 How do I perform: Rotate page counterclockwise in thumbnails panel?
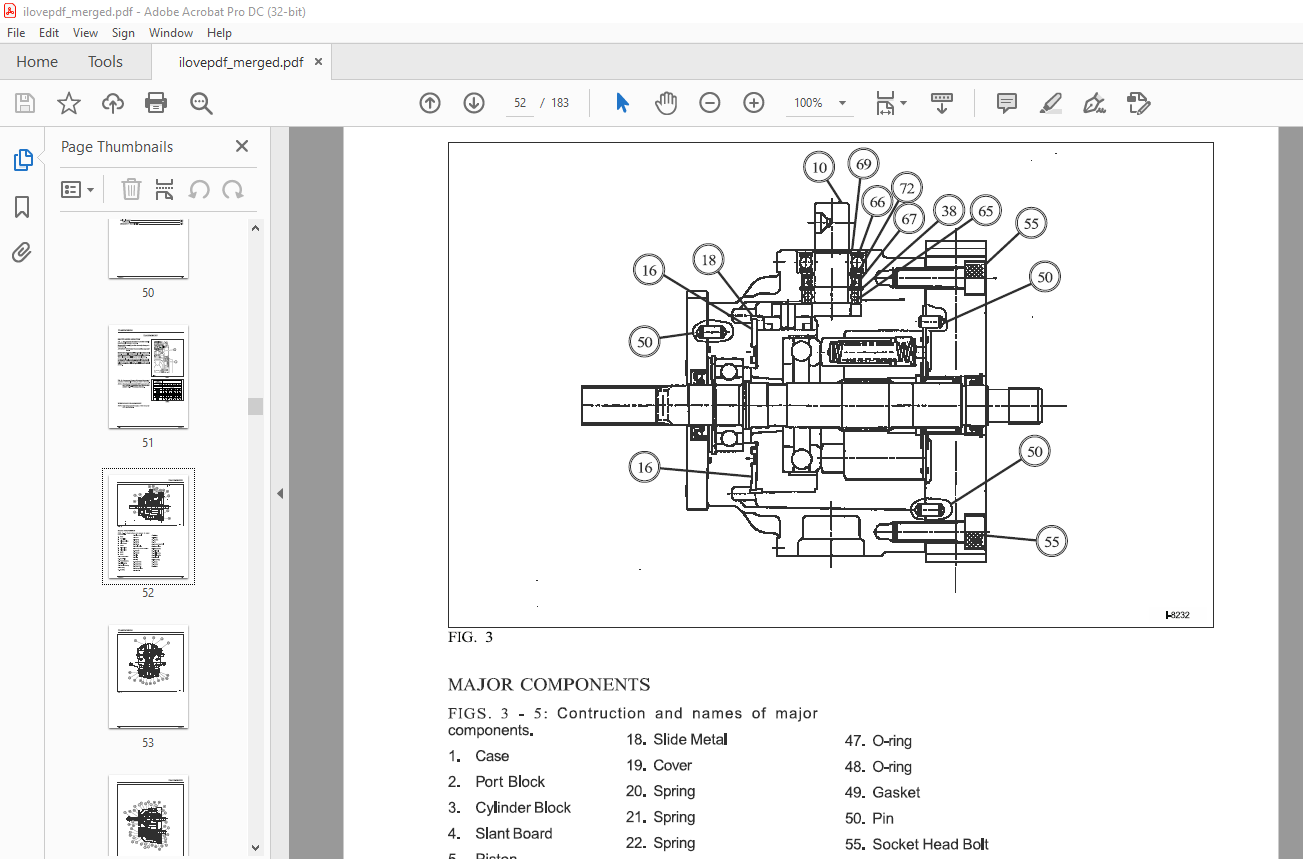[x=199, y=189]
